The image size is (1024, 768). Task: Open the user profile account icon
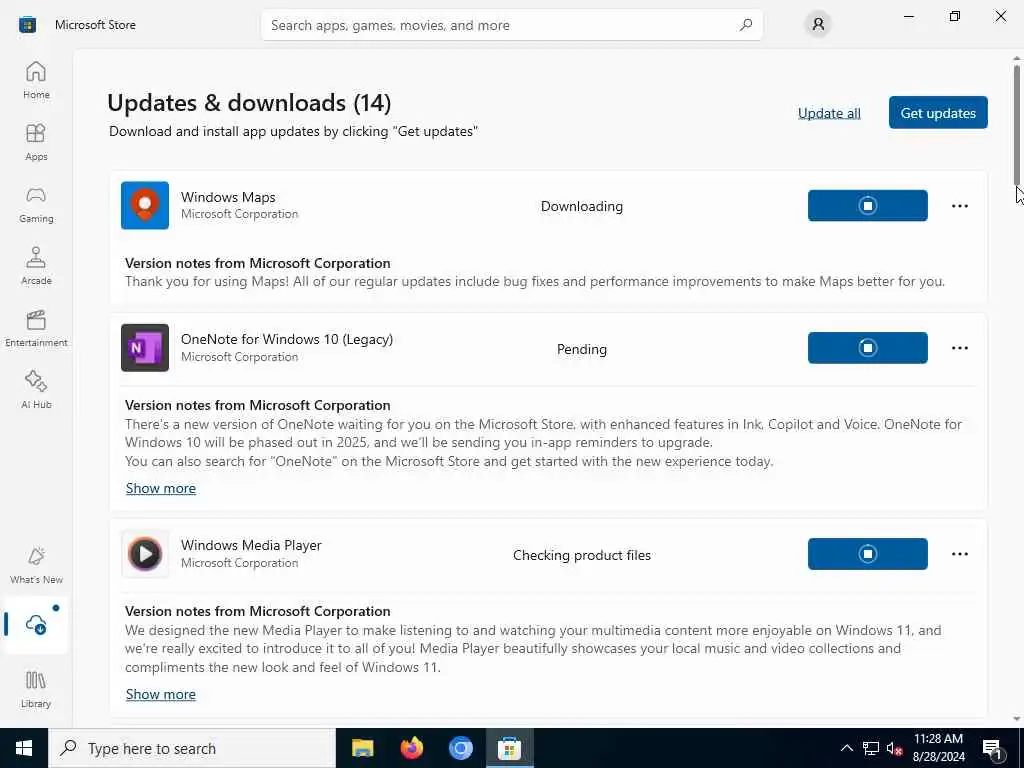tap(818, 25)
